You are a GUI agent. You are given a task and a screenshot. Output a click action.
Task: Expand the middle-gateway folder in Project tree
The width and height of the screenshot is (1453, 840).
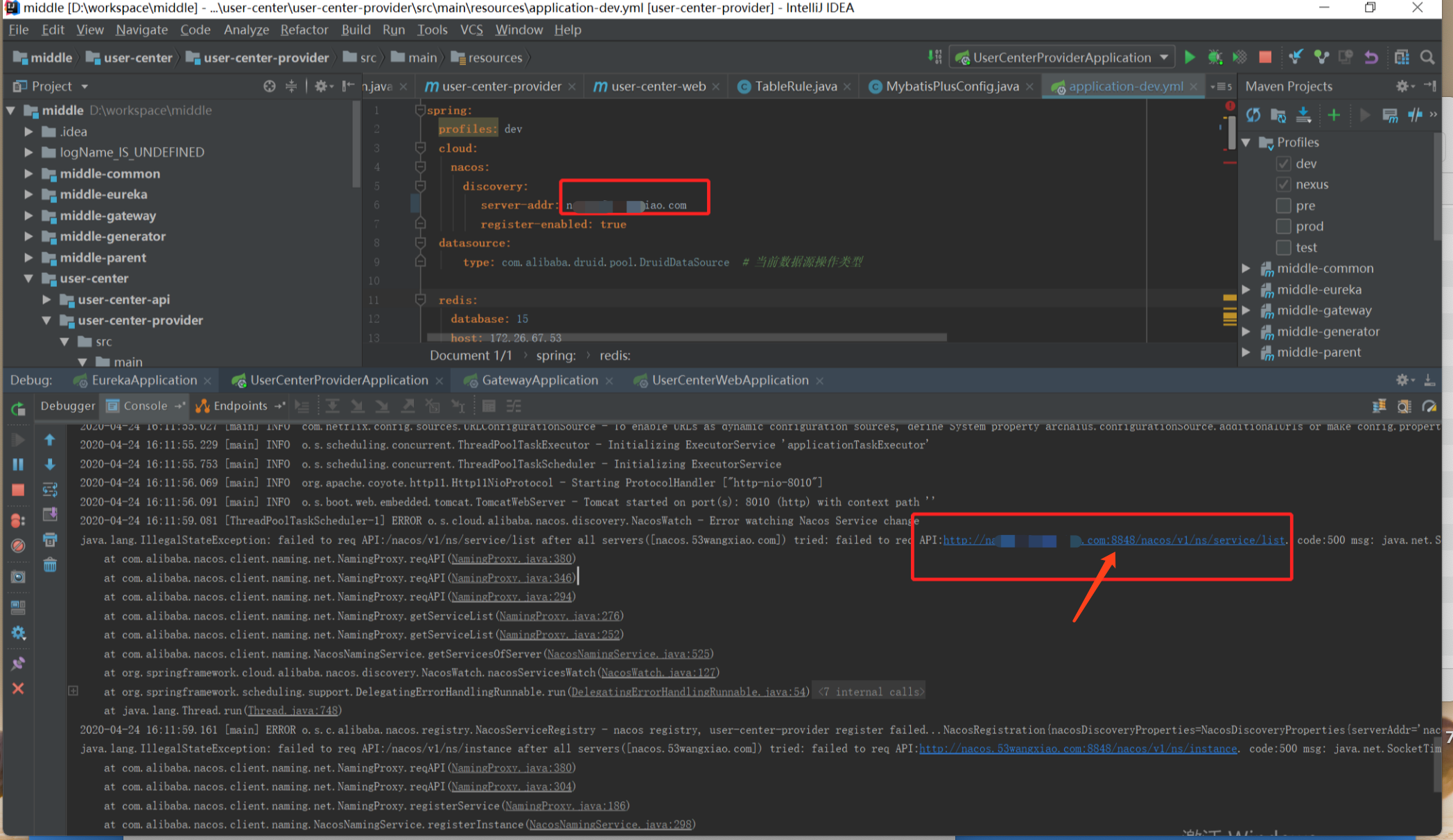click(x=28, y=216)
